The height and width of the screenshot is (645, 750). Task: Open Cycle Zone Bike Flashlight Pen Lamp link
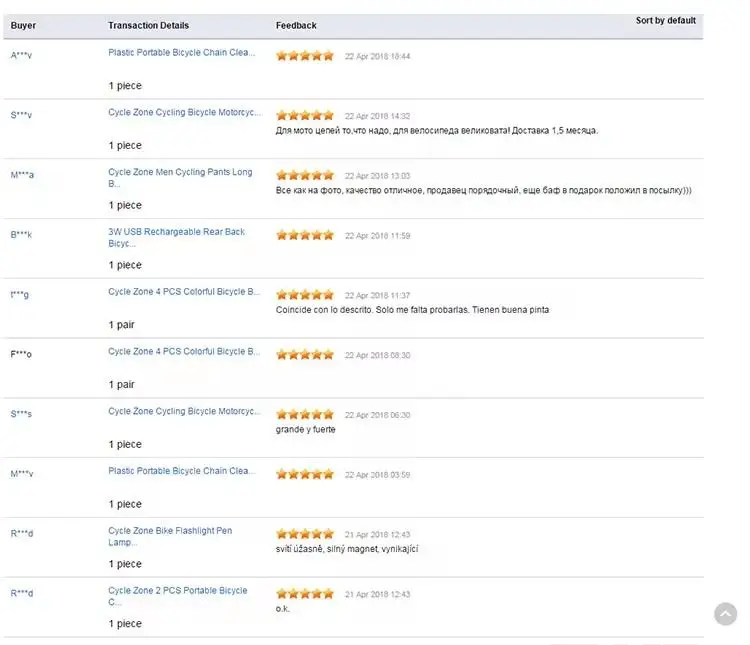click(x=170, y=536)
